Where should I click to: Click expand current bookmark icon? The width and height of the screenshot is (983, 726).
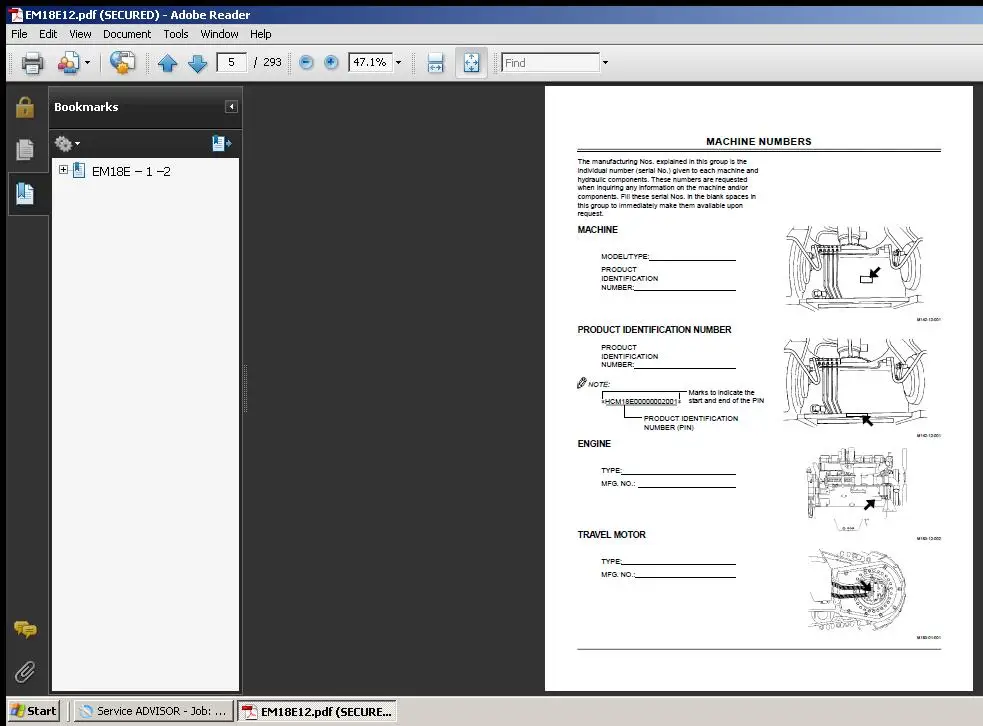[221, 144]
